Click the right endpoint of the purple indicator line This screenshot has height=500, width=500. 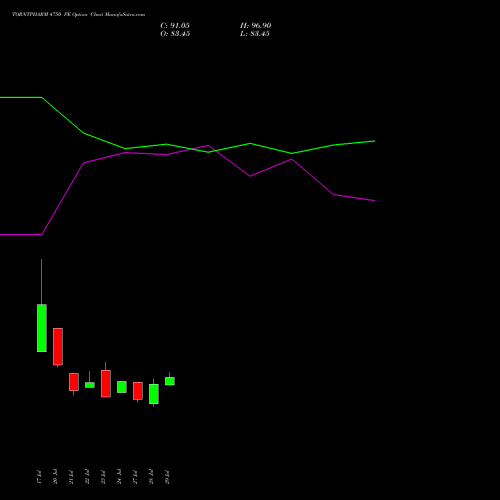click(x=375, y=201)
